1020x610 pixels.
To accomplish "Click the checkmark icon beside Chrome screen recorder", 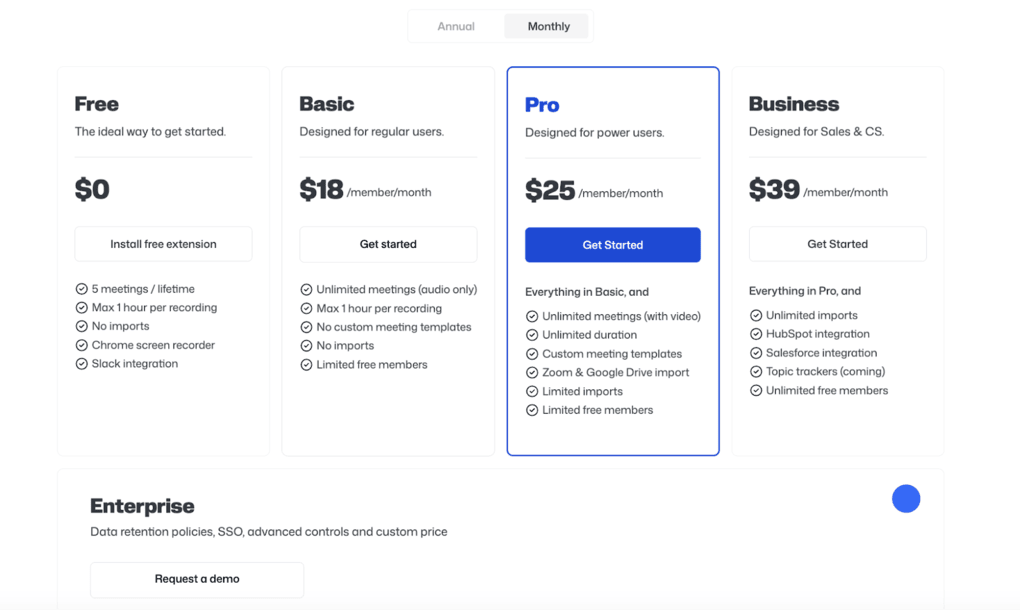I will pos(81,344).
